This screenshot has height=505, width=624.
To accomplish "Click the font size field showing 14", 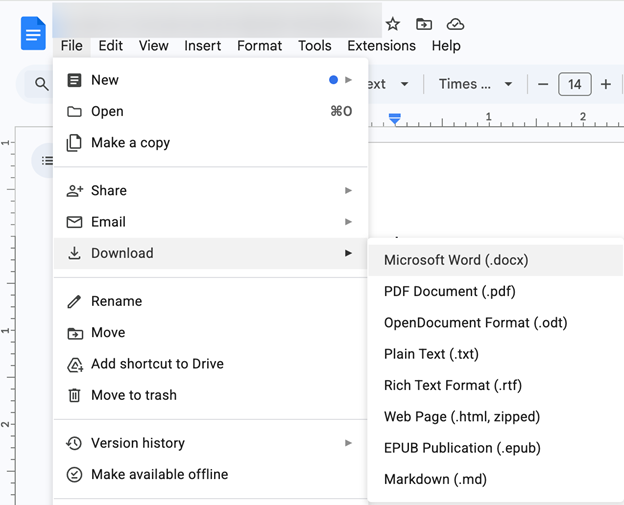I will (575, 84).
